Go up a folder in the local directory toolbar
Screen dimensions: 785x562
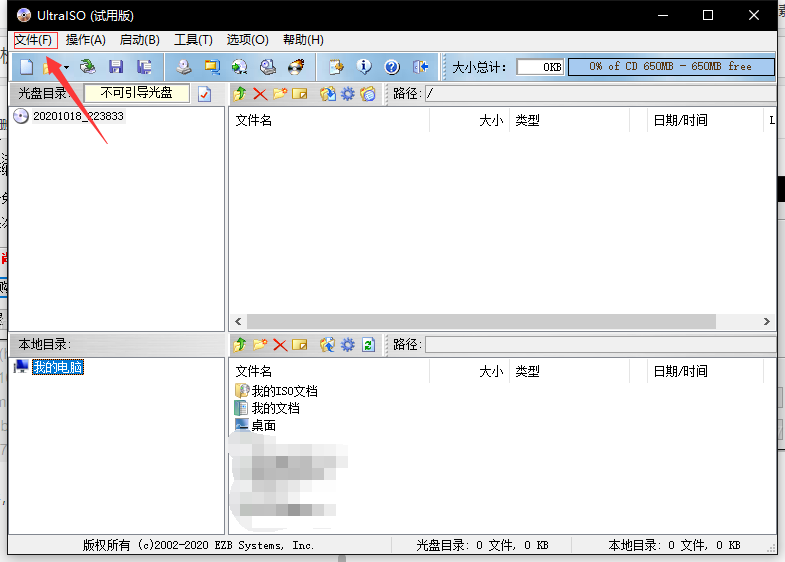(x=240, y=345)
